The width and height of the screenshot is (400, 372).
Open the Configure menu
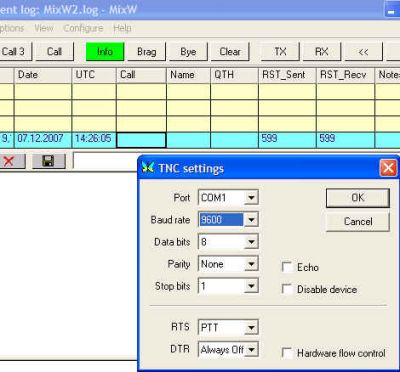pos(83,28)
